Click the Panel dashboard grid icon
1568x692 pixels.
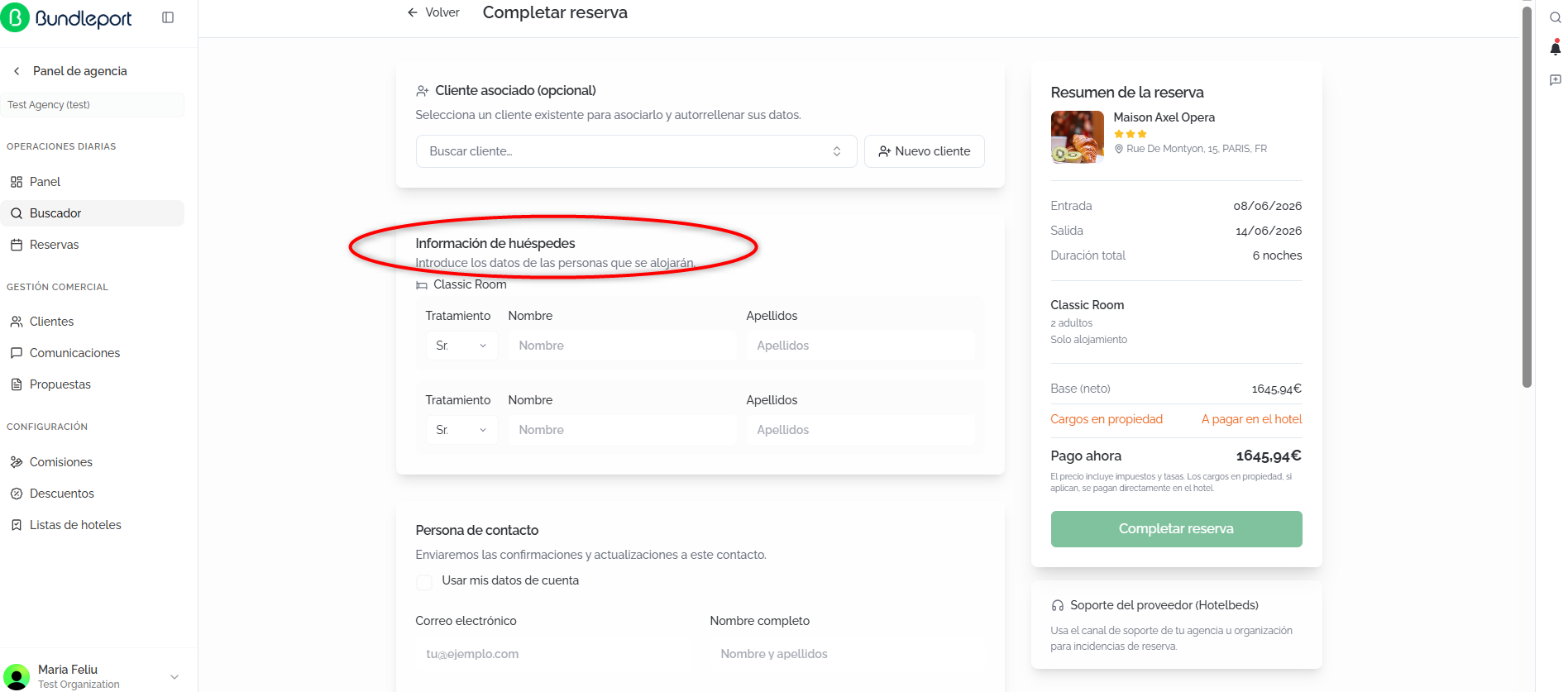click(x=17, y=182)
